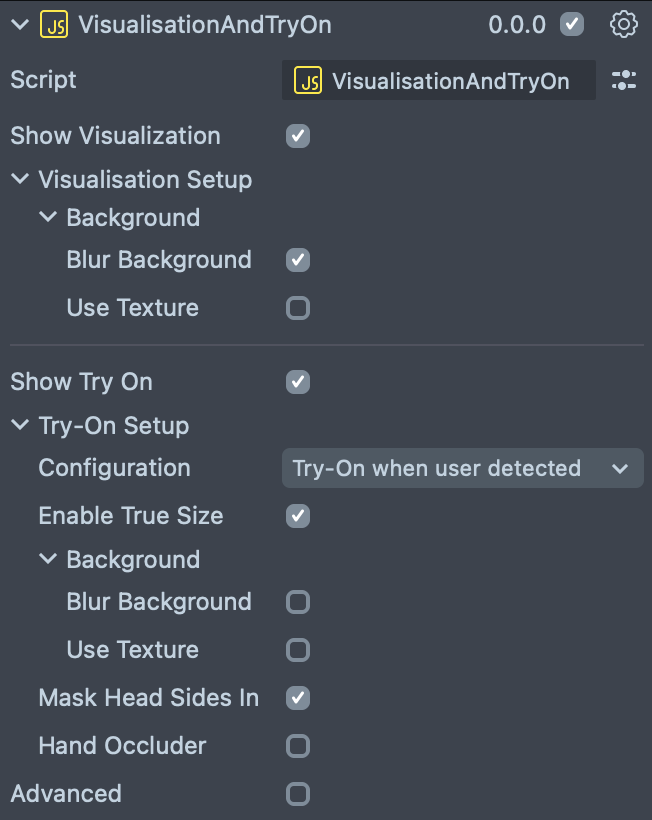Collapse the Visualisation Setup group
The height and width of the screenshot is (820, 652).
tap(20, 180)
